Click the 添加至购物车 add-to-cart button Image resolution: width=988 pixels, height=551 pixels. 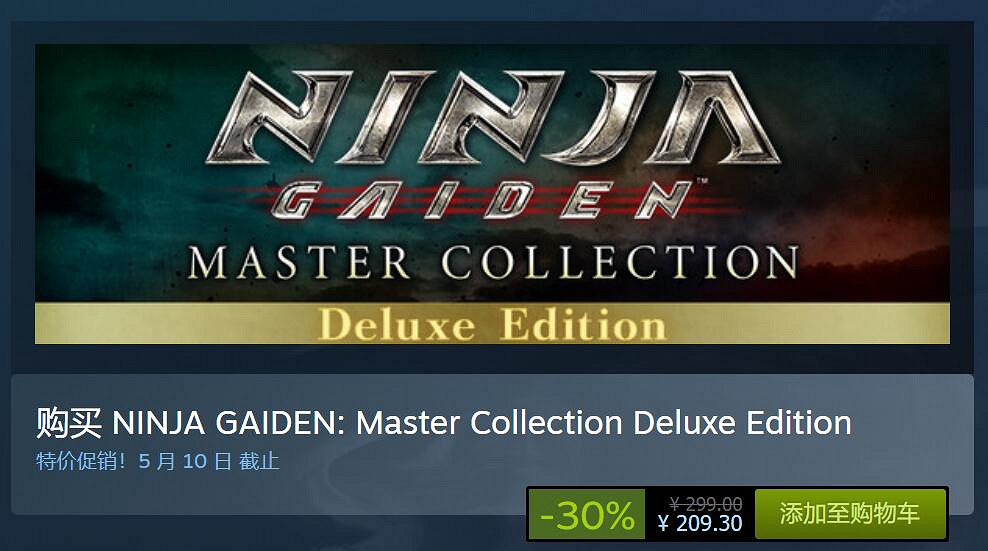[851, 514]
